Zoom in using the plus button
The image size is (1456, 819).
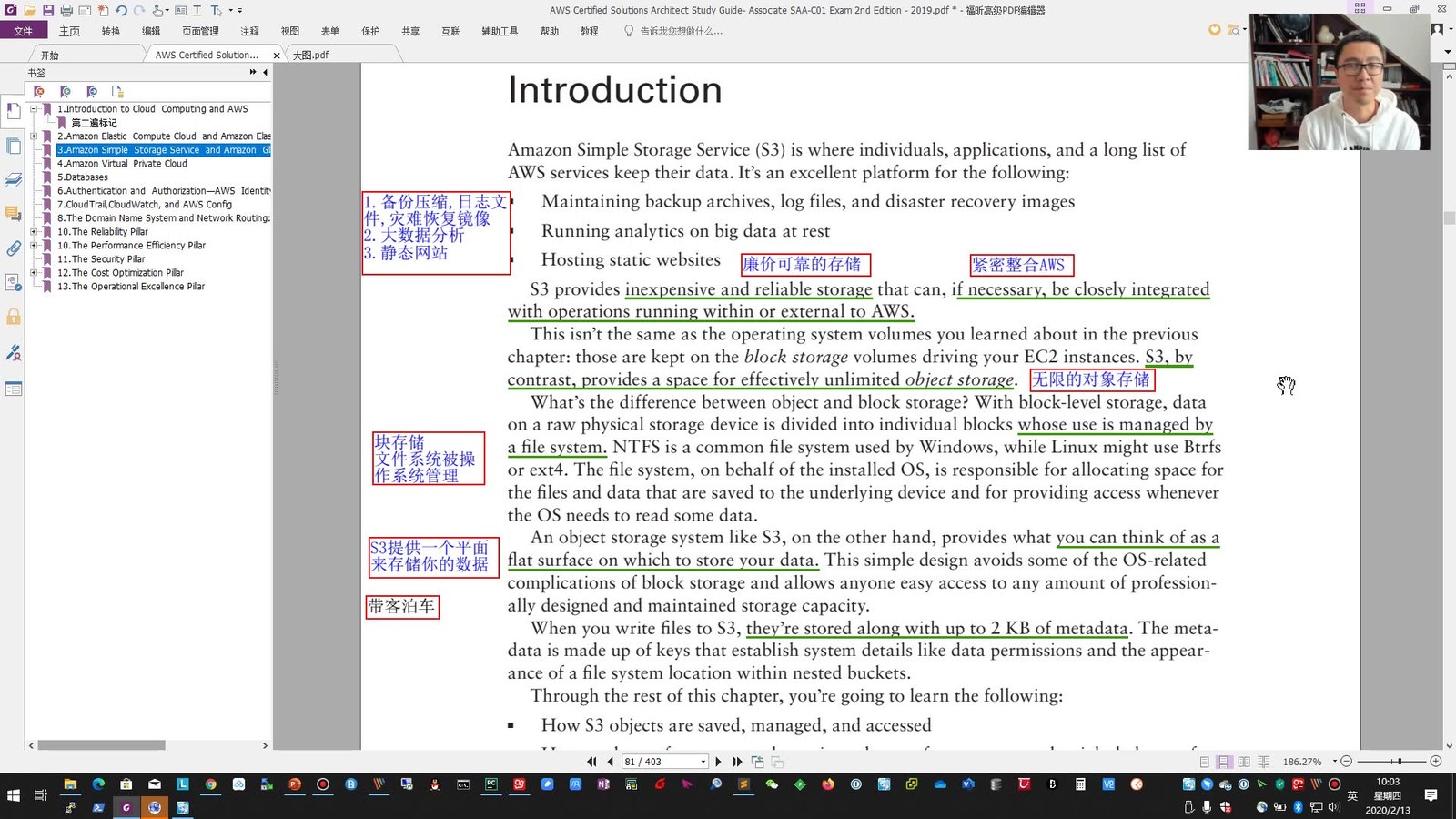click(x=1436, y=761)
